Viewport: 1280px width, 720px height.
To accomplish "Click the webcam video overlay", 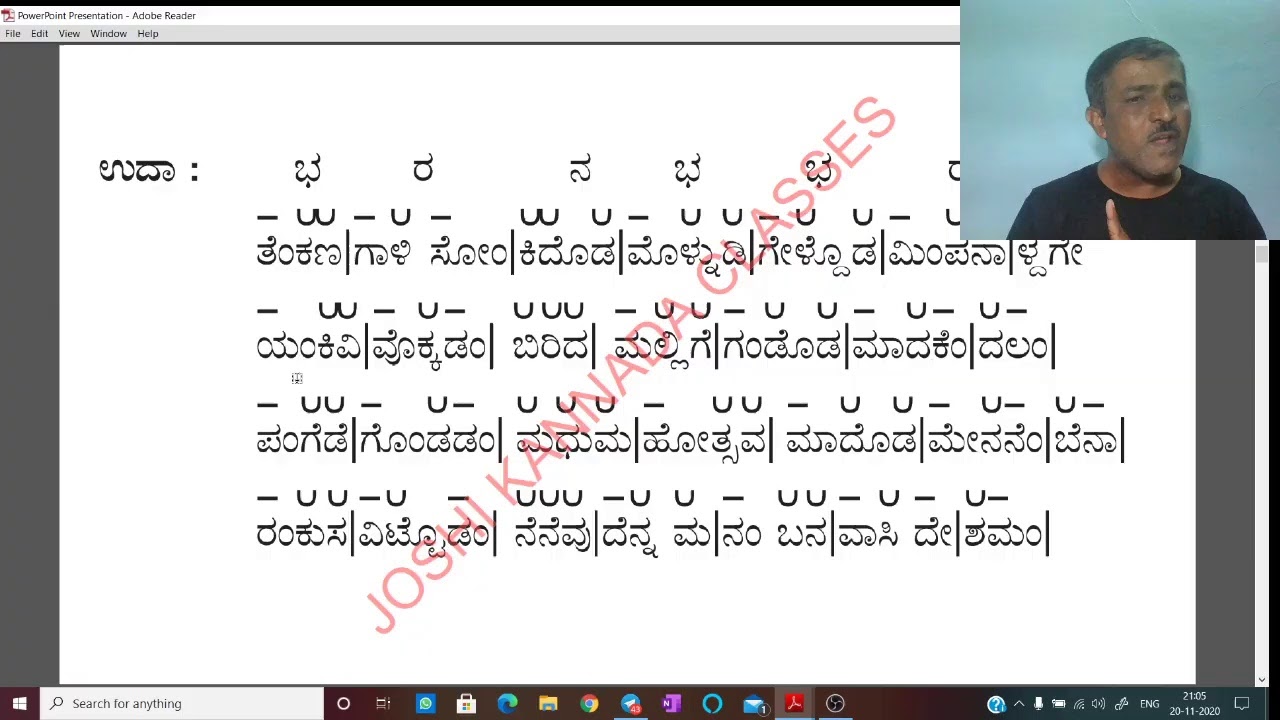I will (1120, 120).
